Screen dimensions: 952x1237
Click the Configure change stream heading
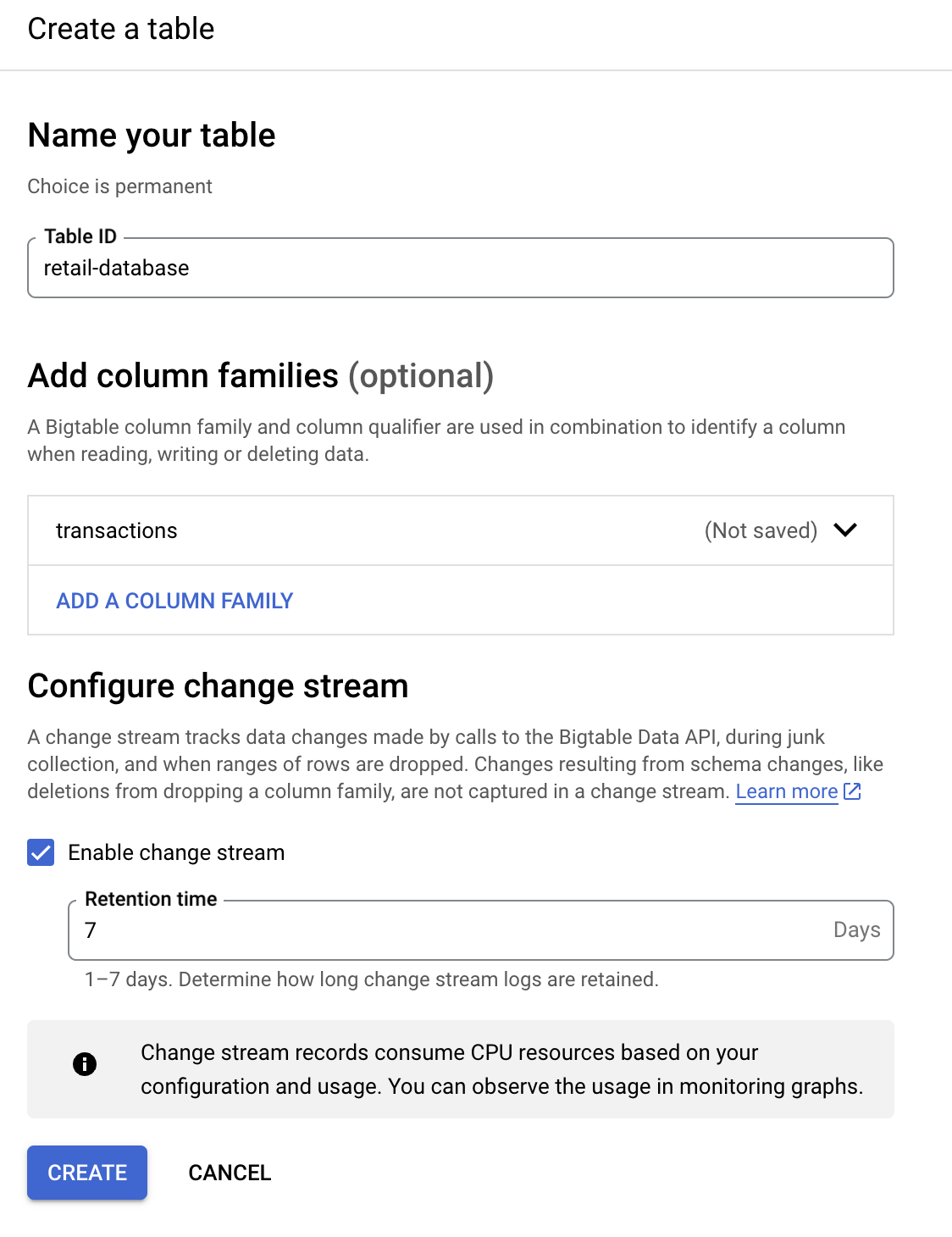(x=218, y=686)
